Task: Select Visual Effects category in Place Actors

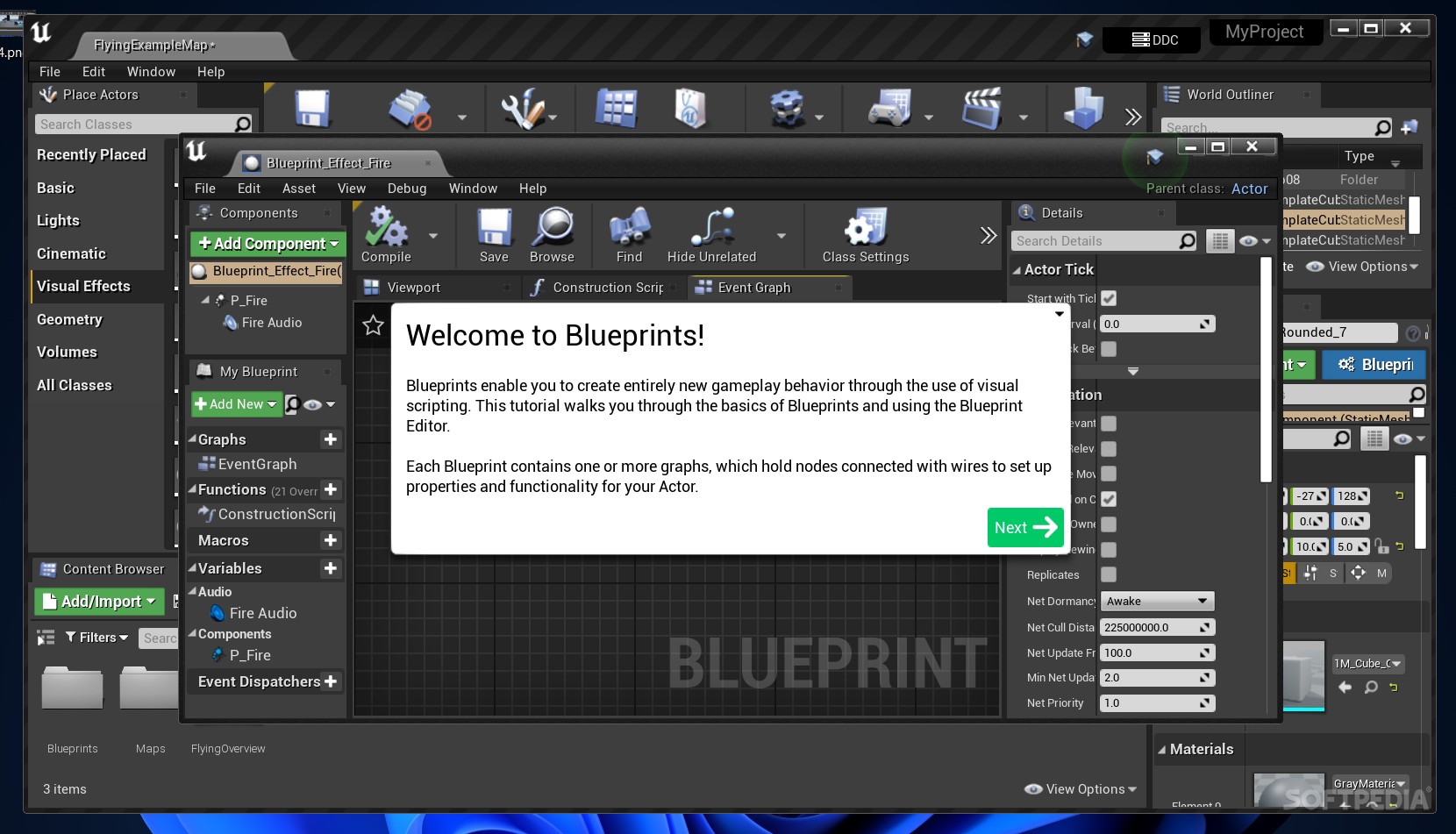Action: point(97,287)
